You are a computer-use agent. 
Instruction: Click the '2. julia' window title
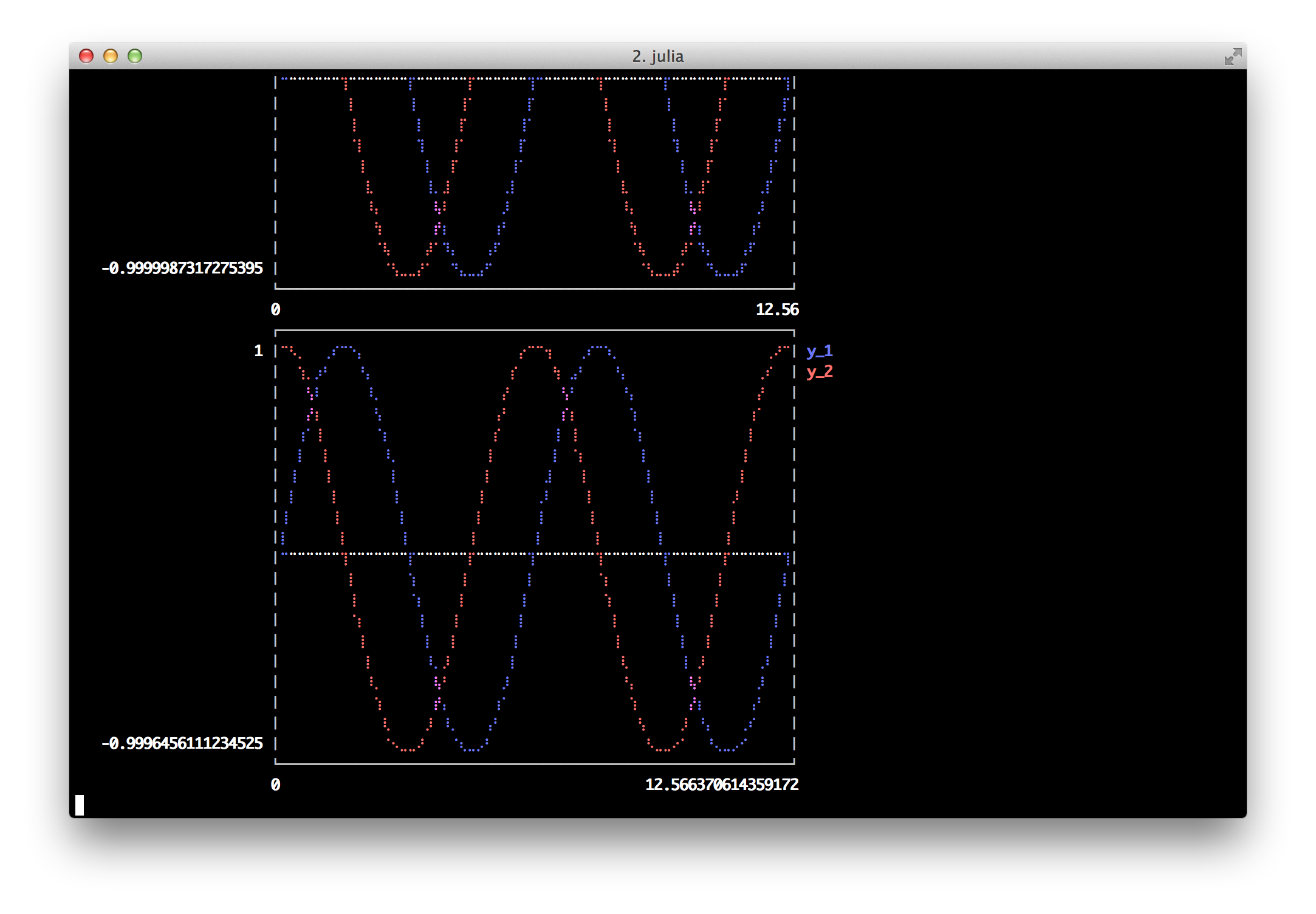[657, 57]
